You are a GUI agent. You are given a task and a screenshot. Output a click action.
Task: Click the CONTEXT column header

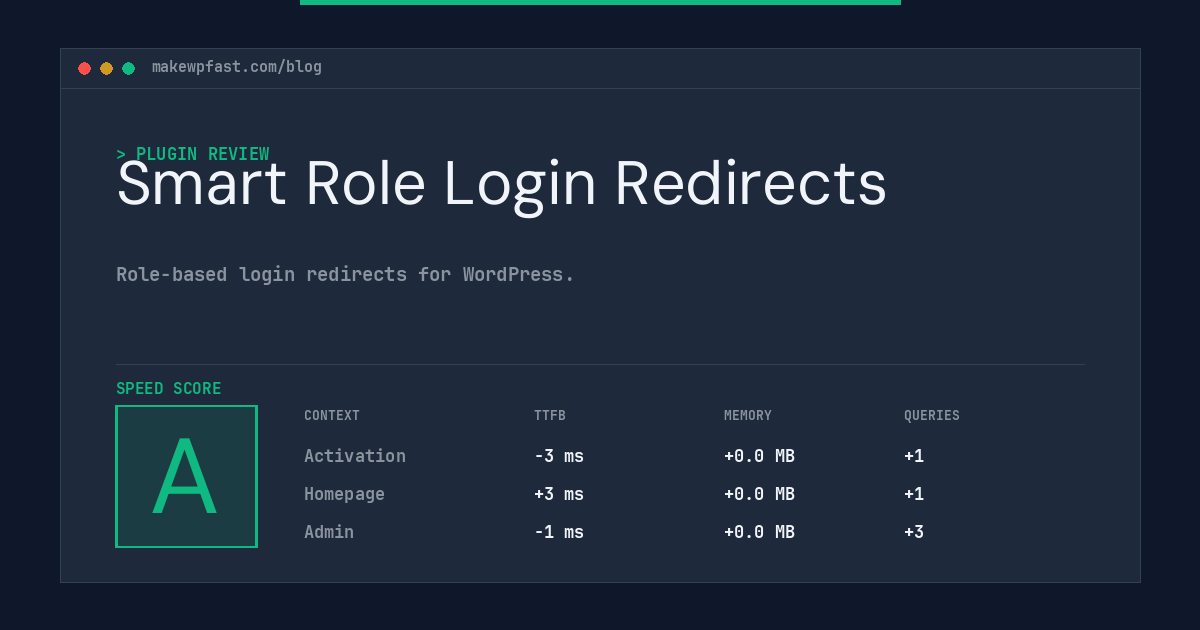(332, 416)
